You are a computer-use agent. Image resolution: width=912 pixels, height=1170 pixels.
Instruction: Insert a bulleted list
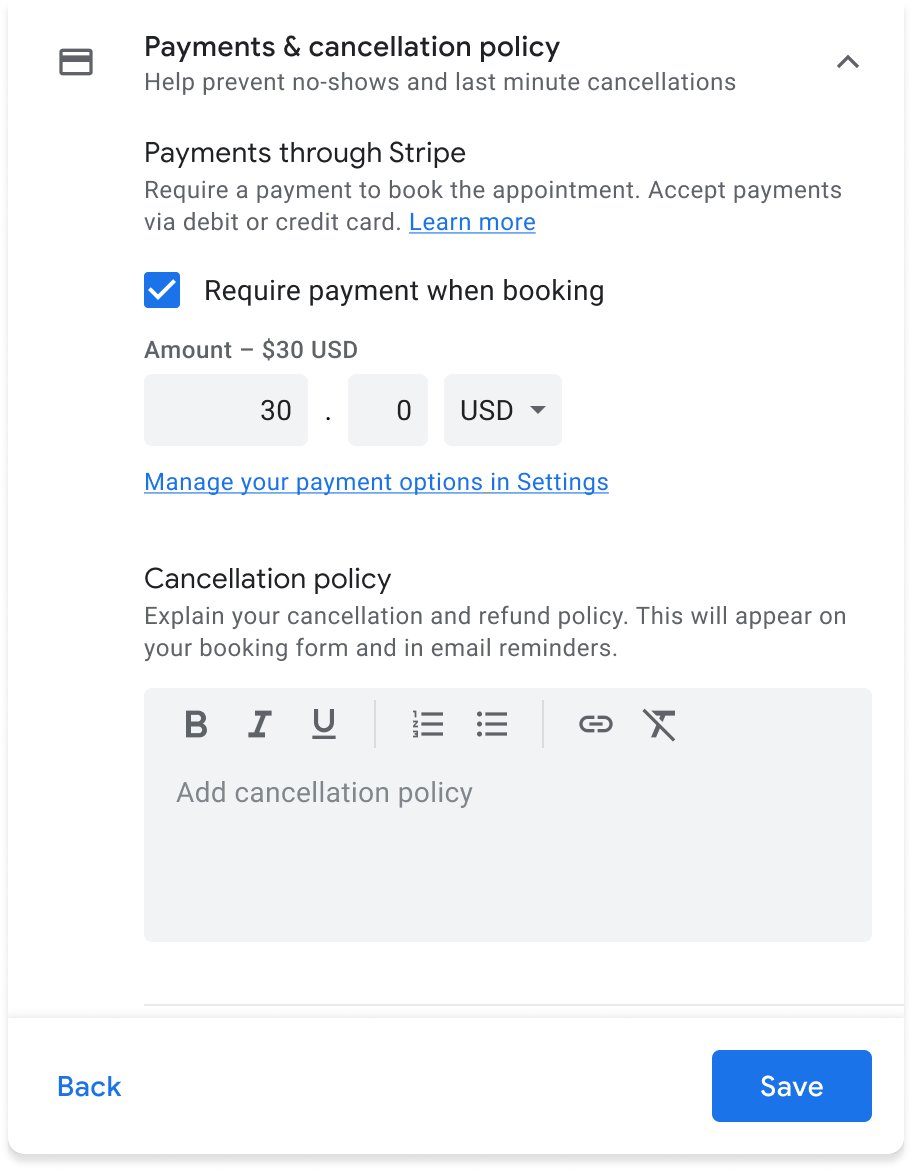tap(492, 724)
